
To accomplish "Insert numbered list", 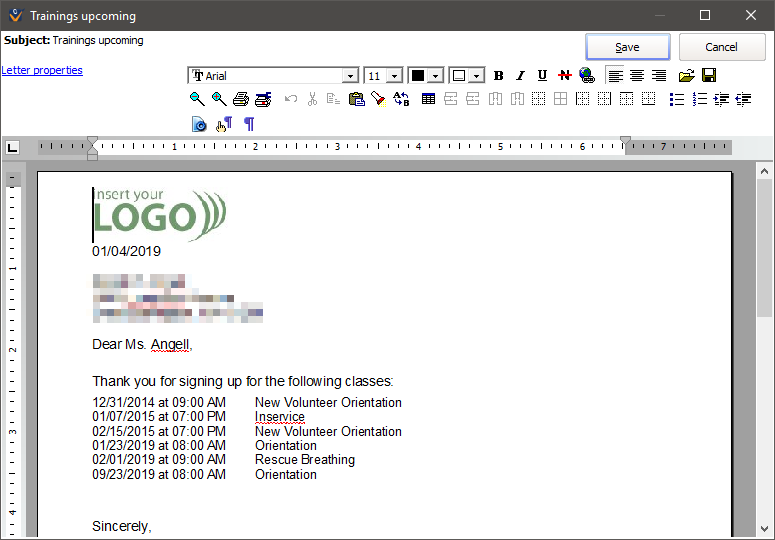I will 699,99.
